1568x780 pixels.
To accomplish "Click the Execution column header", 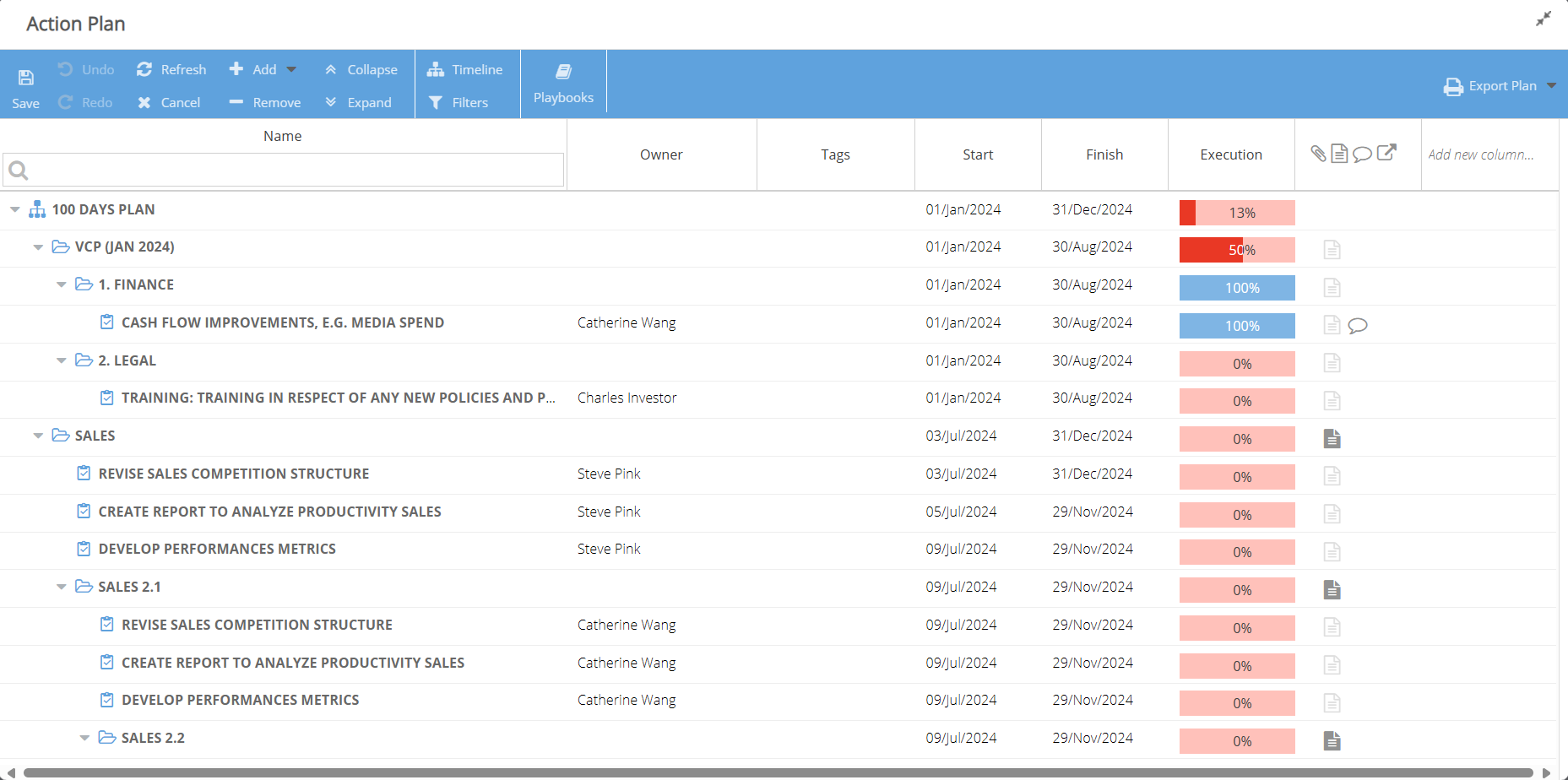I will (1231, 154).
